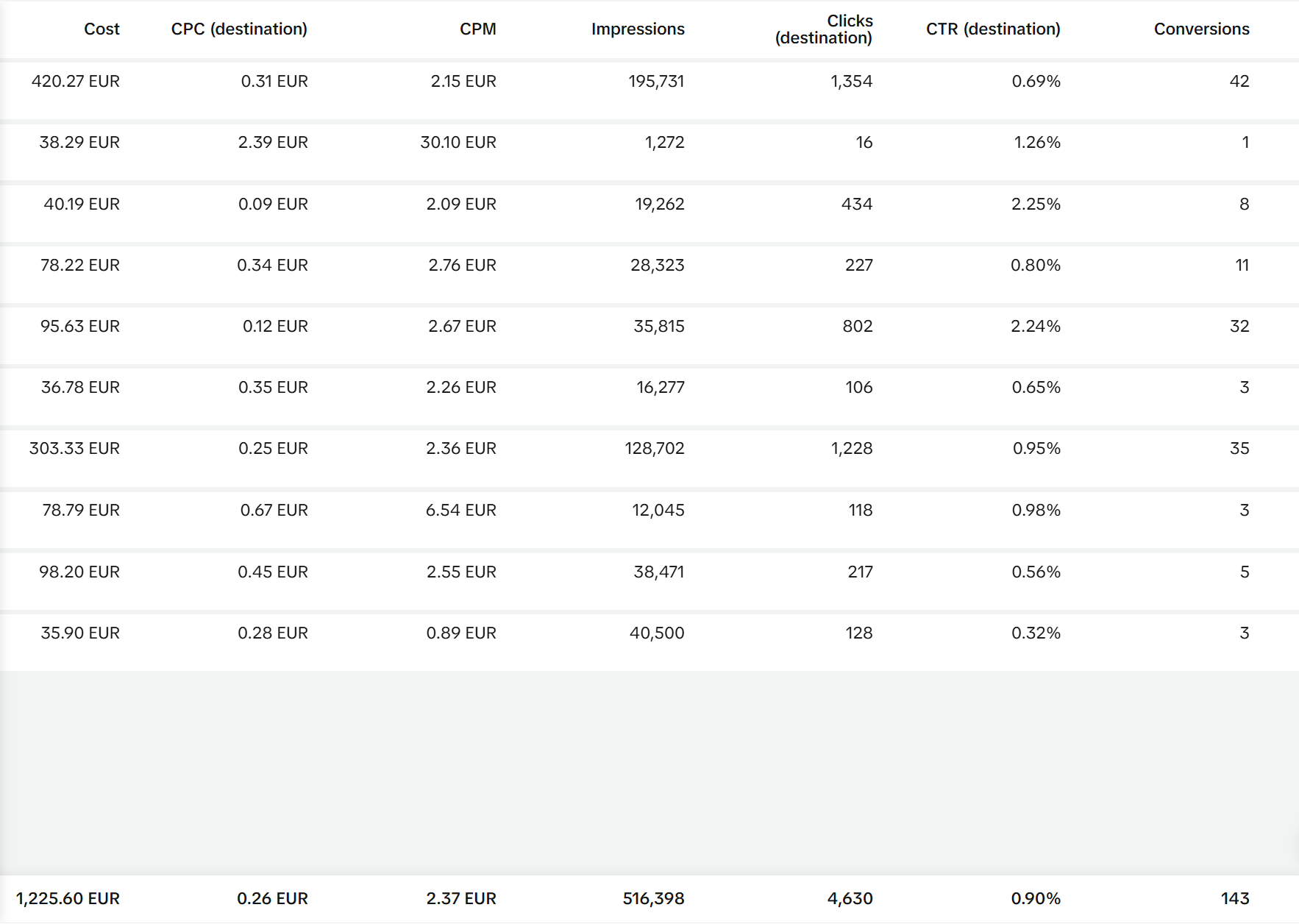Select the total CPM 2.37 EUR
Viewport: 1299px width, 924px height.
coord(461,899)
